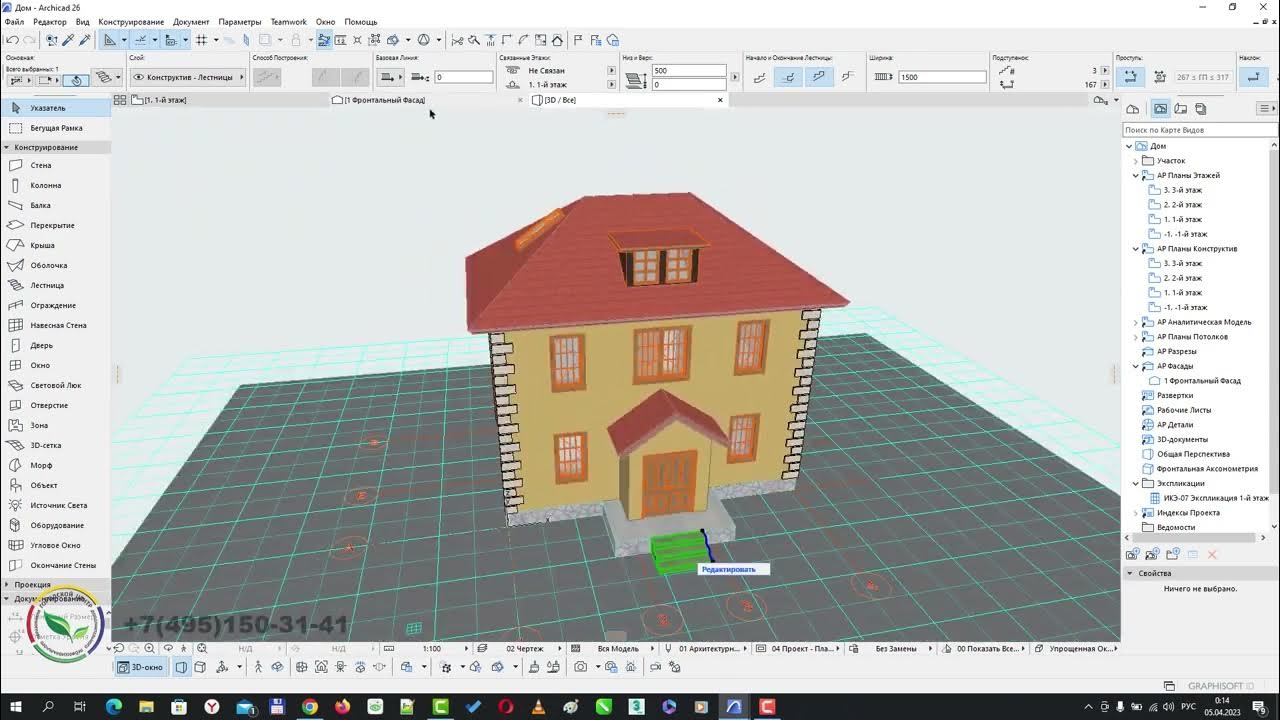1280x720 pixels.
Task: Toggle the Наклон pitch option button
Action: click(x=1252, y=77)
